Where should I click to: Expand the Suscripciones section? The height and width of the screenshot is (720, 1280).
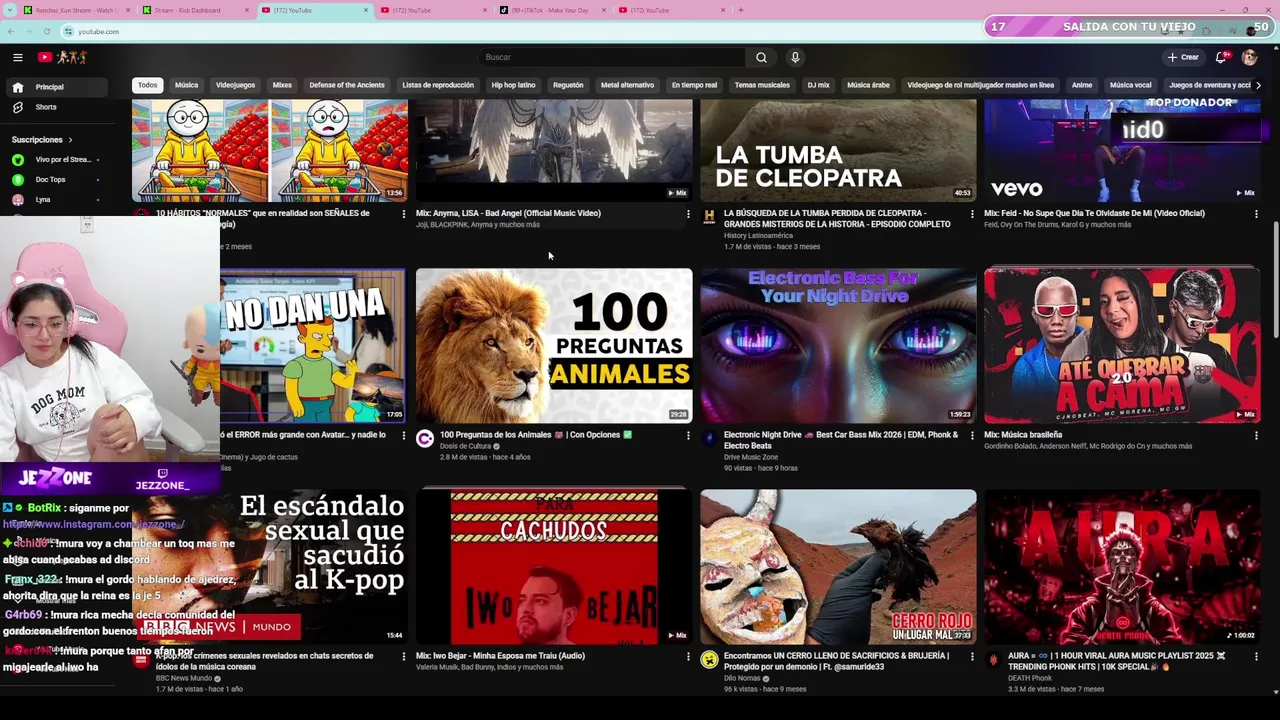point(42,140)
